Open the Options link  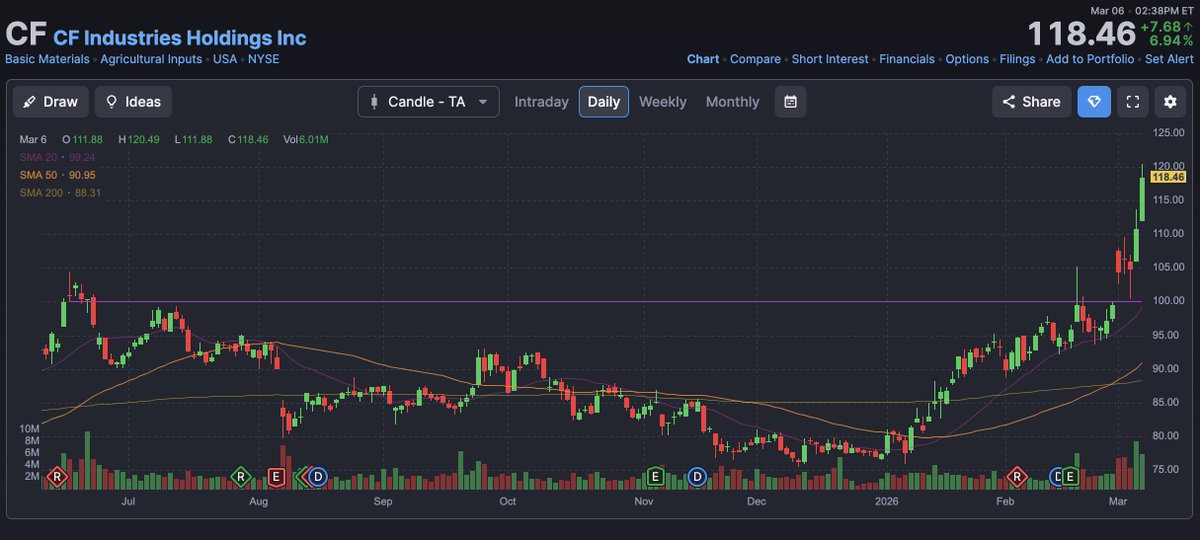tap(967, 59)
